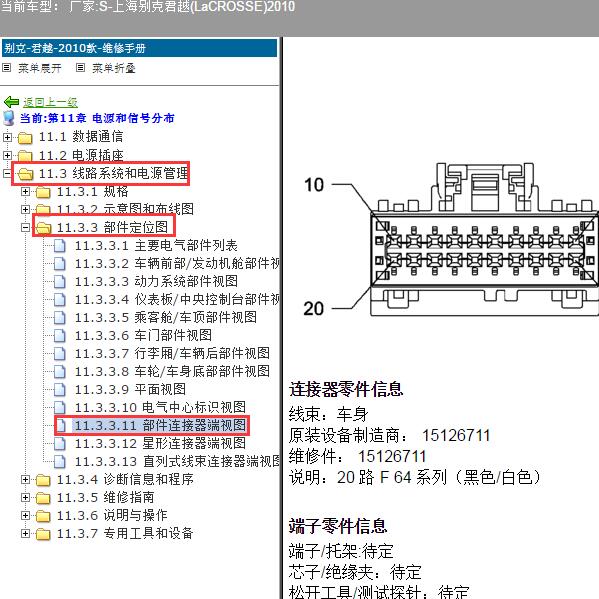The width and height of the screenshot is (599, 599).
Task: Open 11.3.3.2 车辆前部/发动机舱部件视图 page
Action: point(177,264)
